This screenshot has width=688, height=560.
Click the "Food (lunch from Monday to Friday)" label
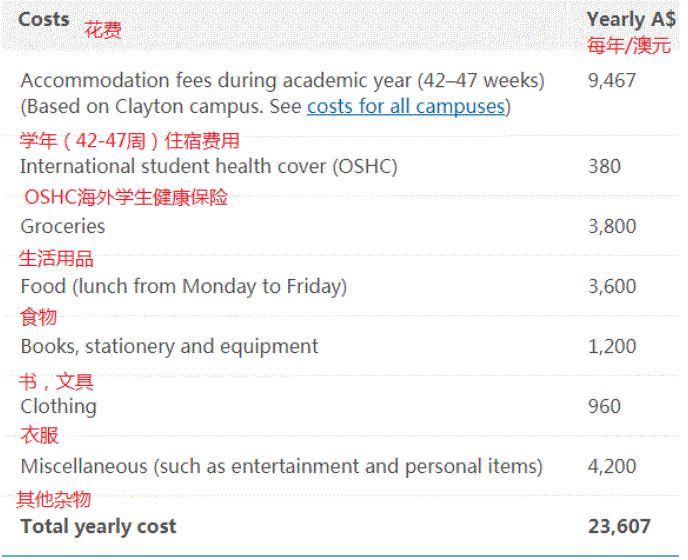click(x=183, y=287)
